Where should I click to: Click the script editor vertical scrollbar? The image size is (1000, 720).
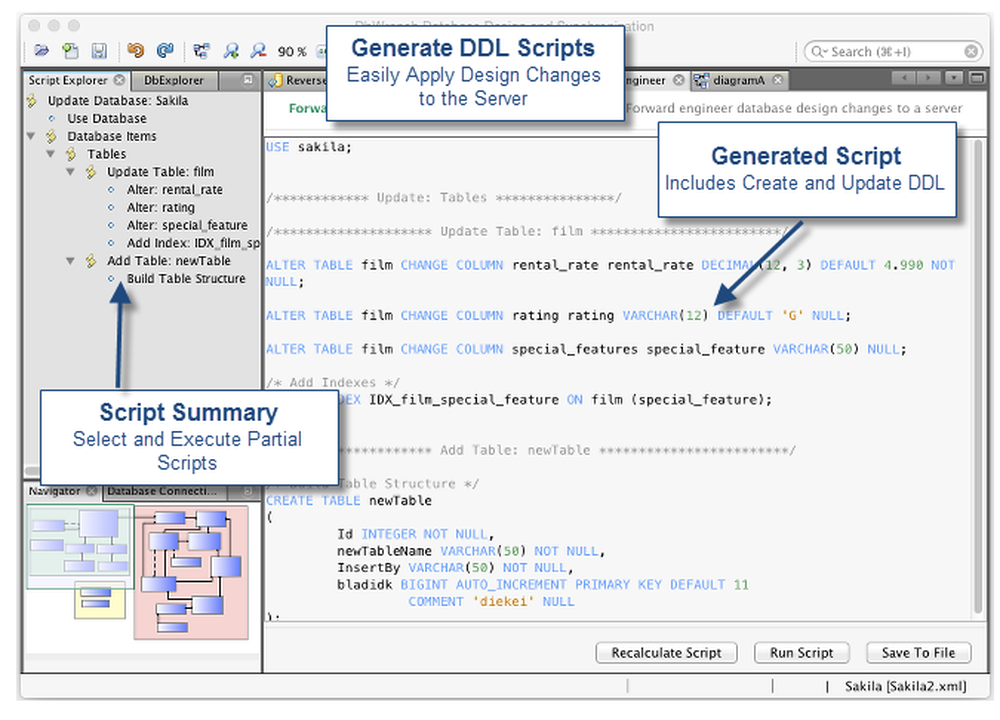pos(978,376)
